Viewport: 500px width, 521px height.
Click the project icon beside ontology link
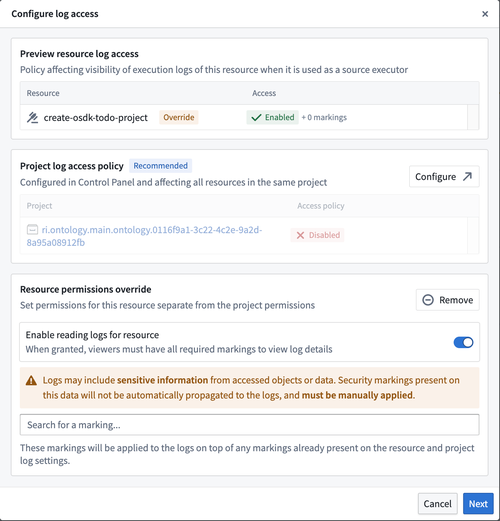coord(32,230)
